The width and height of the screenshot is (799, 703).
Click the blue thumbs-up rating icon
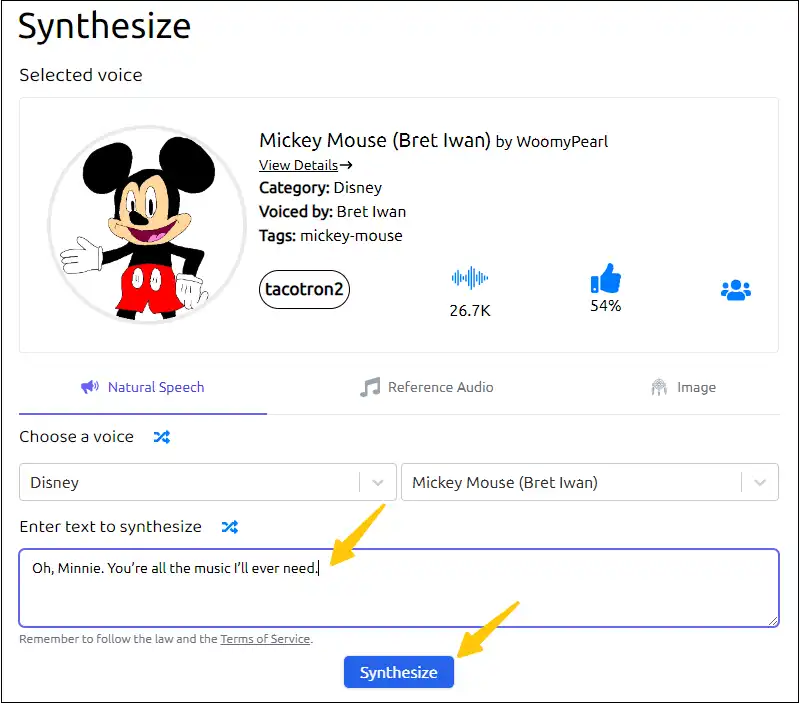click(605, 278)
